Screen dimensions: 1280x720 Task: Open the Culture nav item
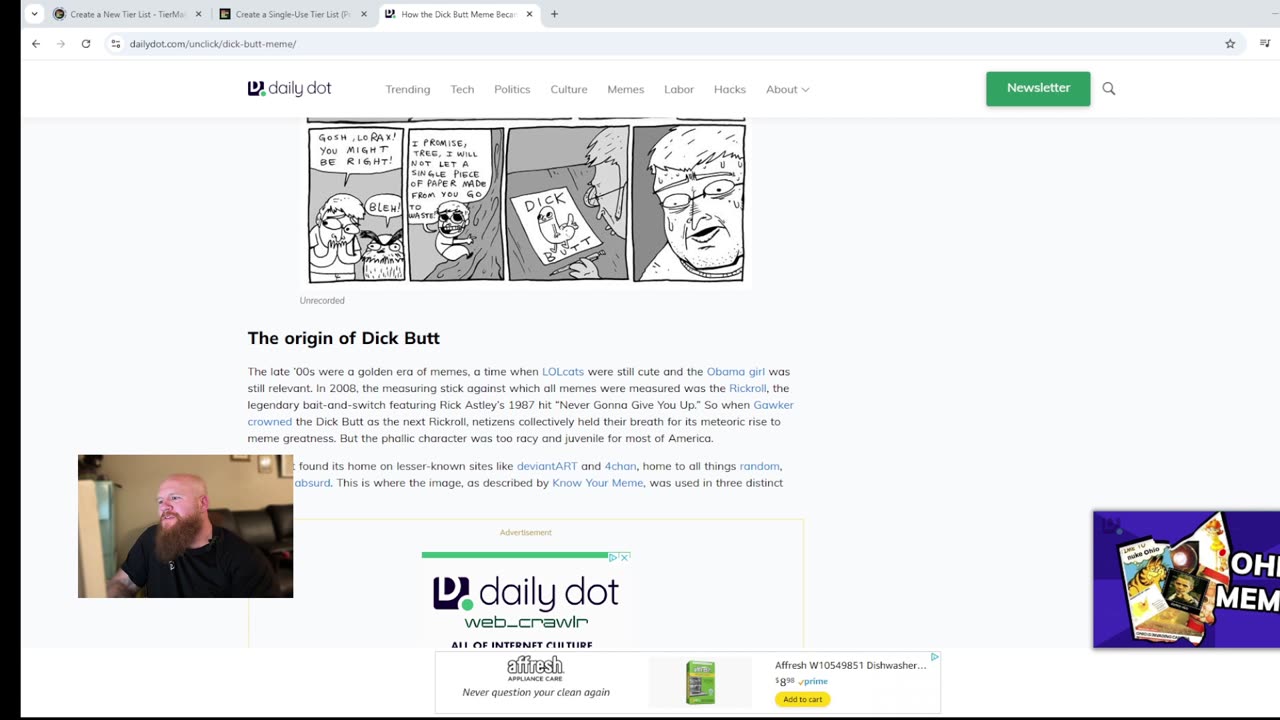pyautogui.click(x=569, y=89)
